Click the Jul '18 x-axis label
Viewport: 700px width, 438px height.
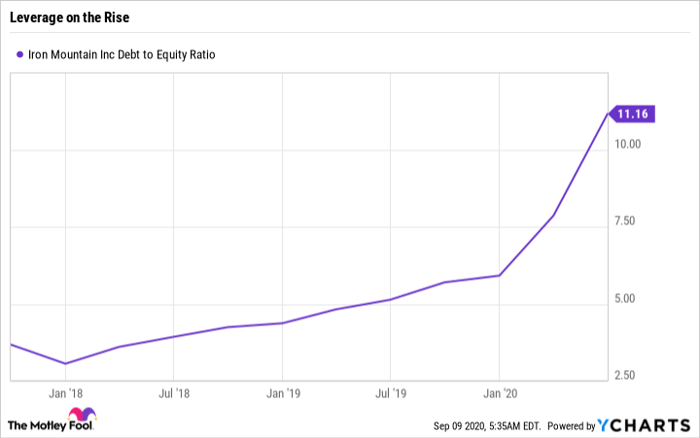pyautogui.click(x=174, y=393)
